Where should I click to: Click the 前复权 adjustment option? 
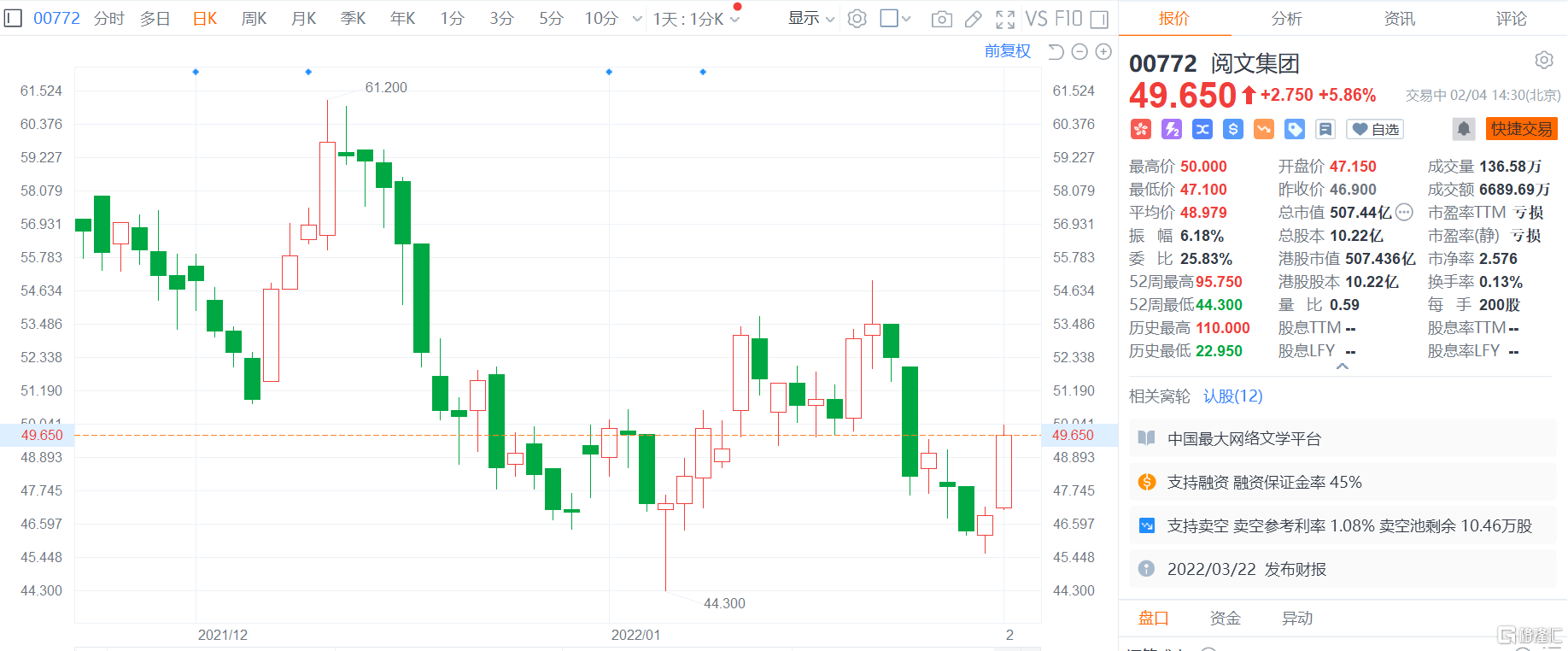pos(1007,51)
